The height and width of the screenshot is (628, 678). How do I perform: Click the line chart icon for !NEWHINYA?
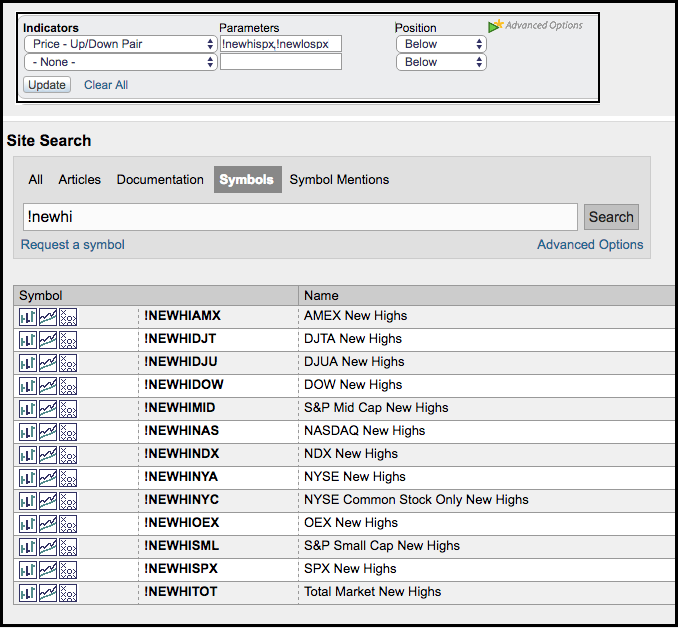click(x=48, y=477)
